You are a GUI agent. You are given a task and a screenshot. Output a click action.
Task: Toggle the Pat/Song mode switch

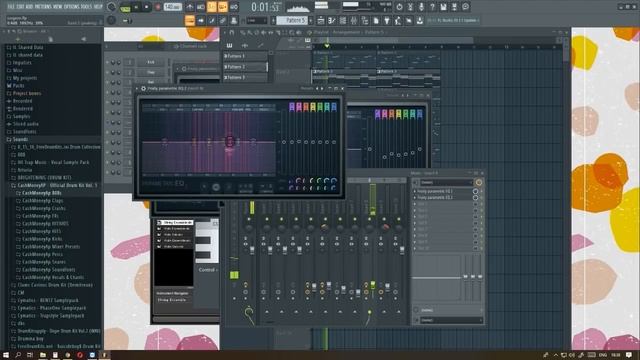(125, 8)
